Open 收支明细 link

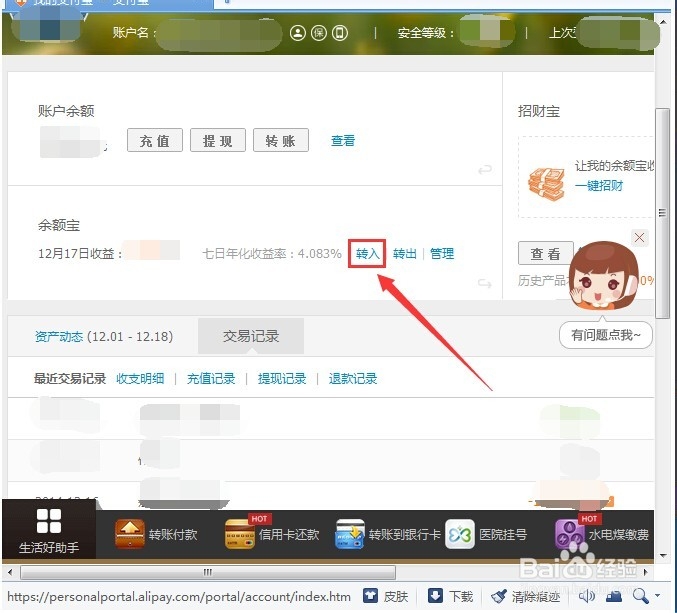pyautogui.click(x=140, y=379)
